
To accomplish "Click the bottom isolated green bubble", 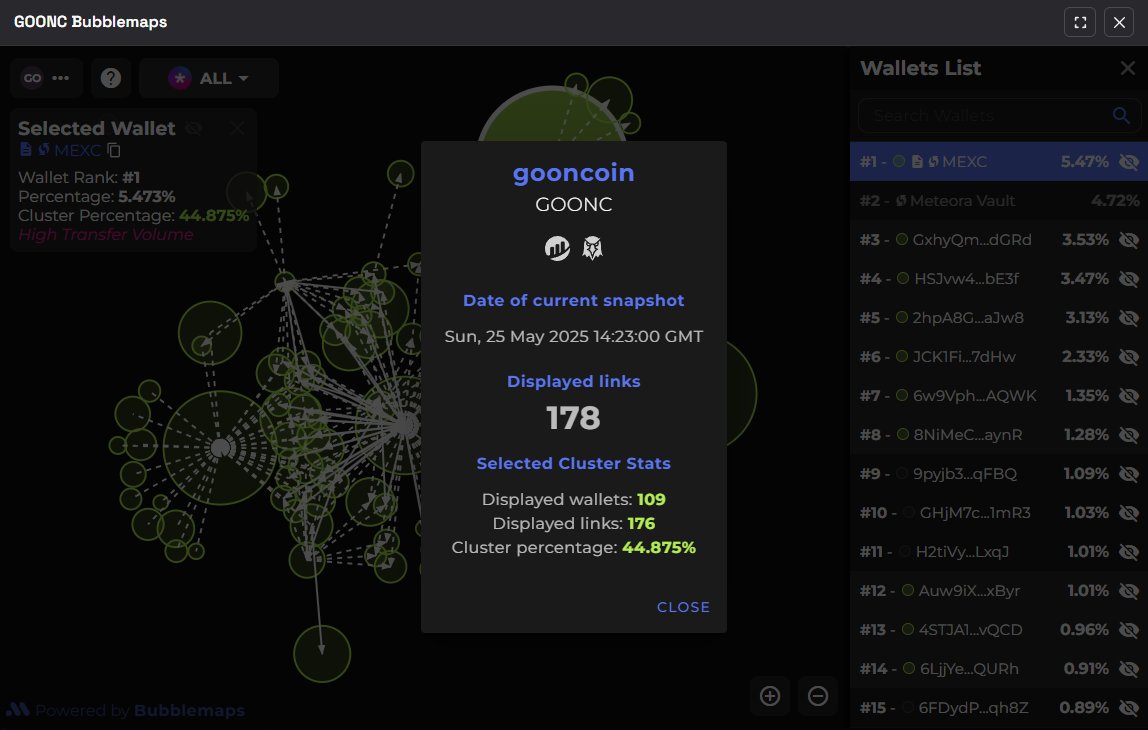I will pos(322,653).
